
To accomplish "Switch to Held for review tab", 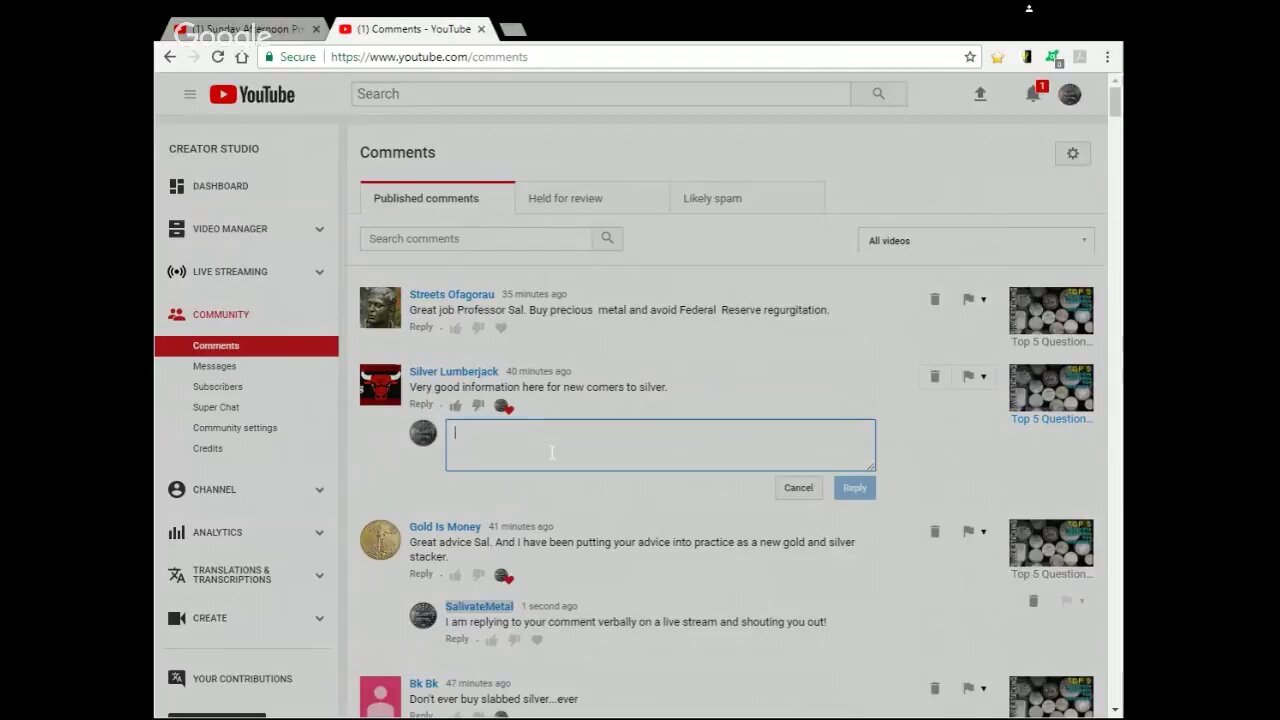I will pyautogui.click(x=592, y=198).
